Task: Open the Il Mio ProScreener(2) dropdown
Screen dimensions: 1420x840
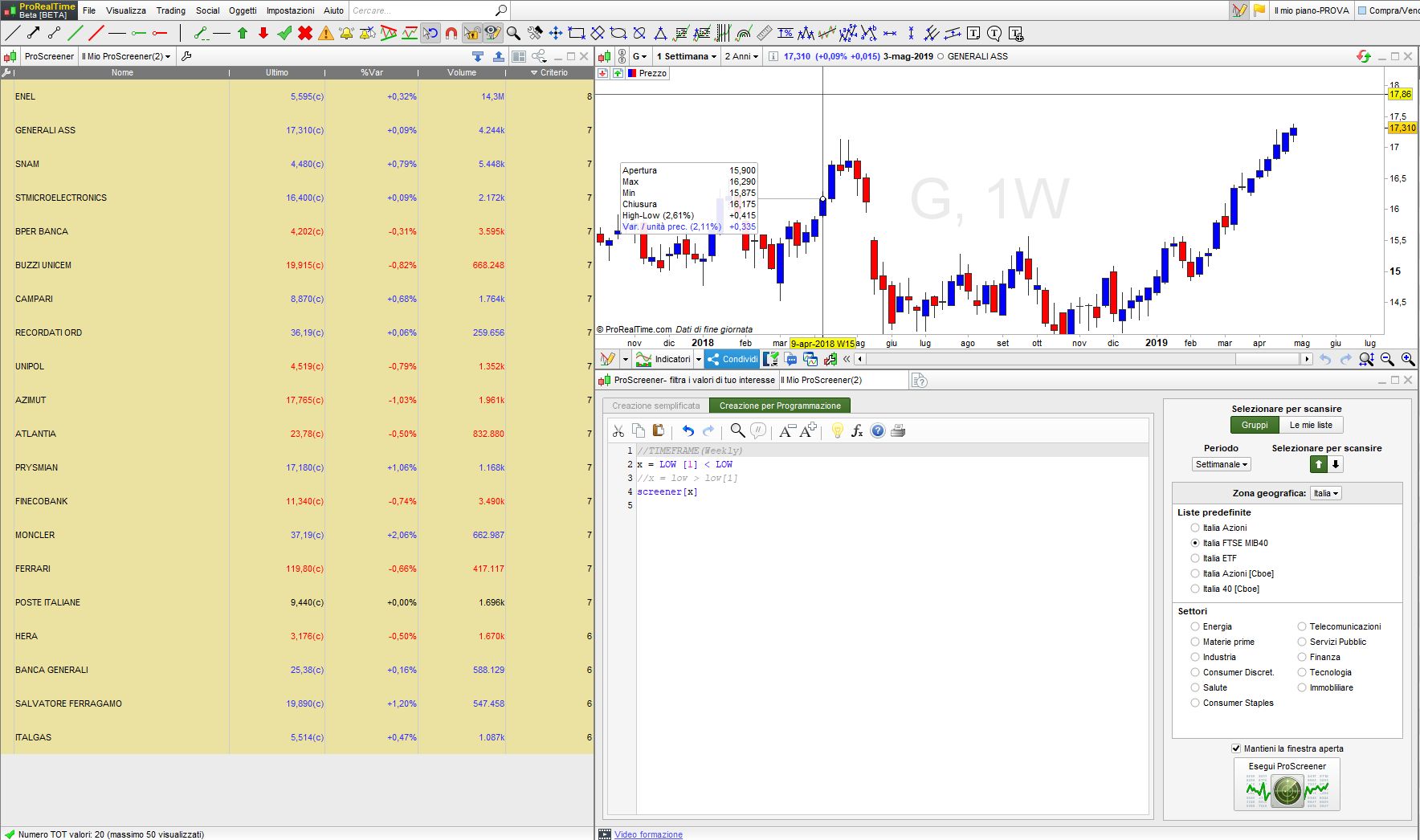Action: pyautogui.click(x=126, y=56)
